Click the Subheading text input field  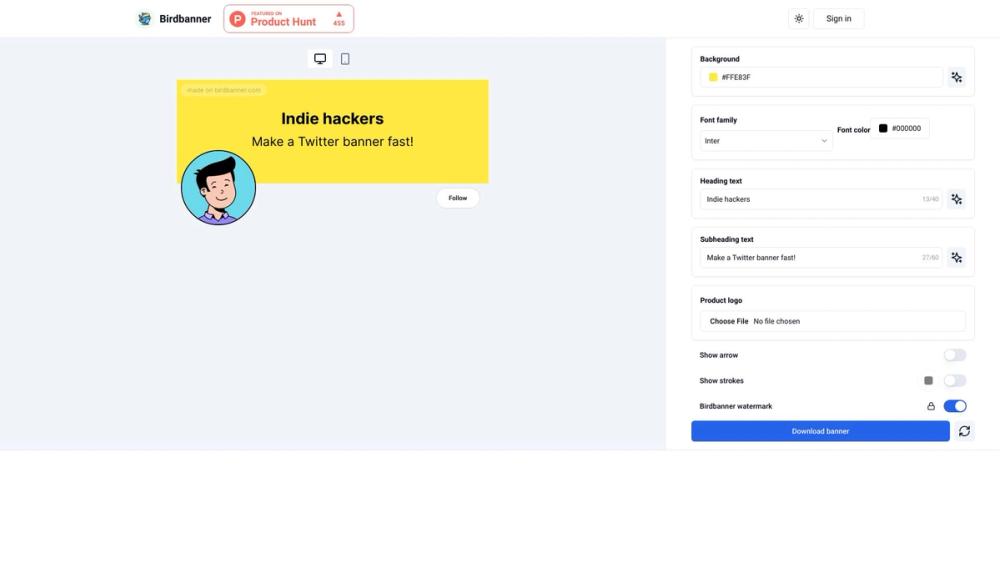(x=821, y=258)
